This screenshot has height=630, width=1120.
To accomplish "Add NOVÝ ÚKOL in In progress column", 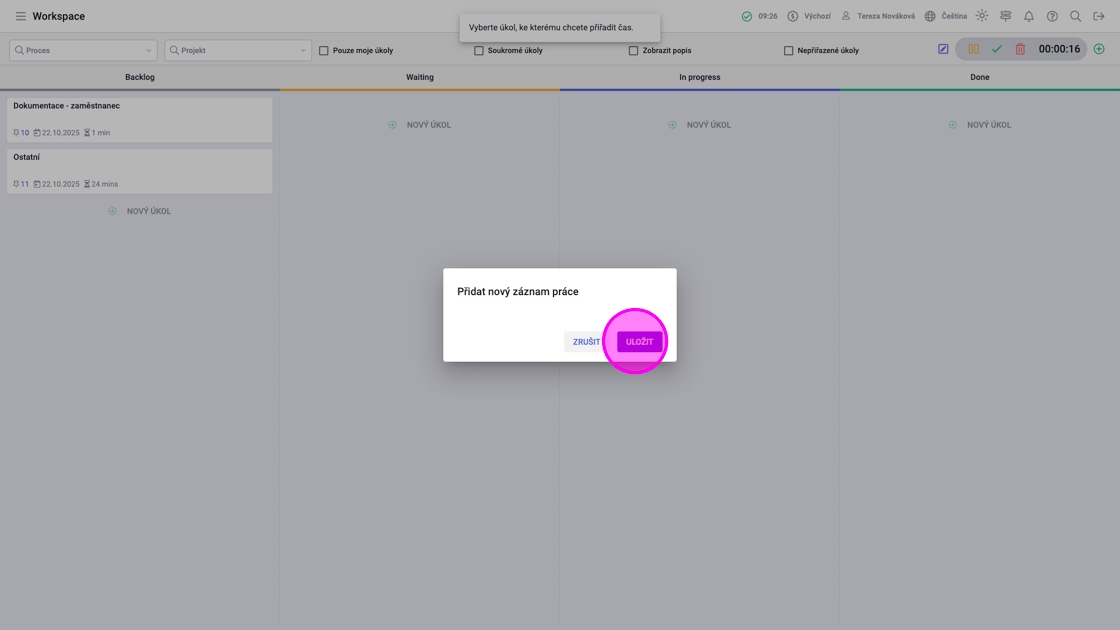I will 709,124.
